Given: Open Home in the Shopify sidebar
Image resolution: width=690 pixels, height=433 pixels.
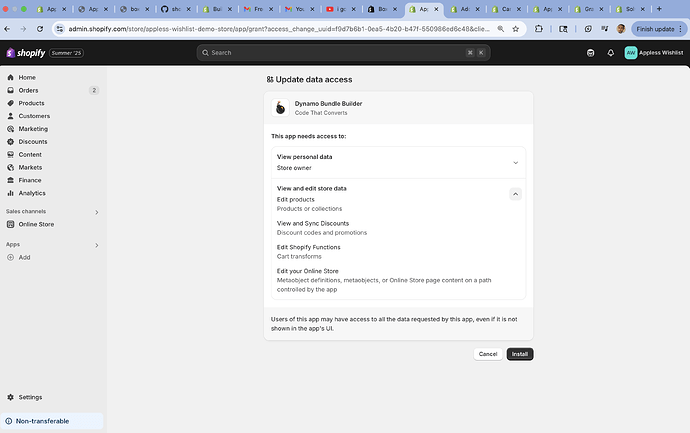Looking at the screenshot, I should click(x=27, y=77).
